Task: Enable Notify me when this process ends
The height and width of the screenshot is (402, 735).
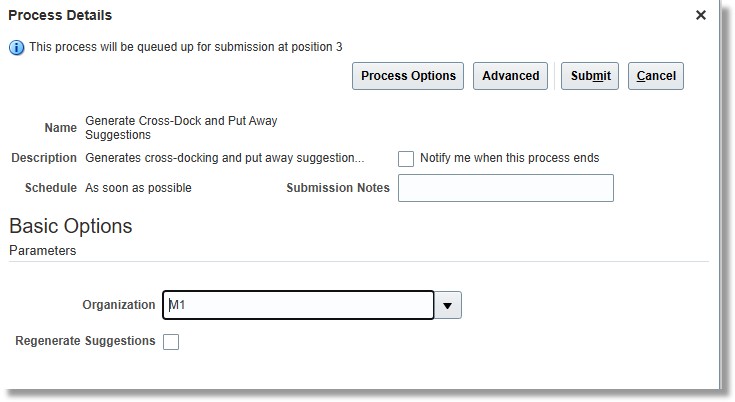Action: pos(406,159)
